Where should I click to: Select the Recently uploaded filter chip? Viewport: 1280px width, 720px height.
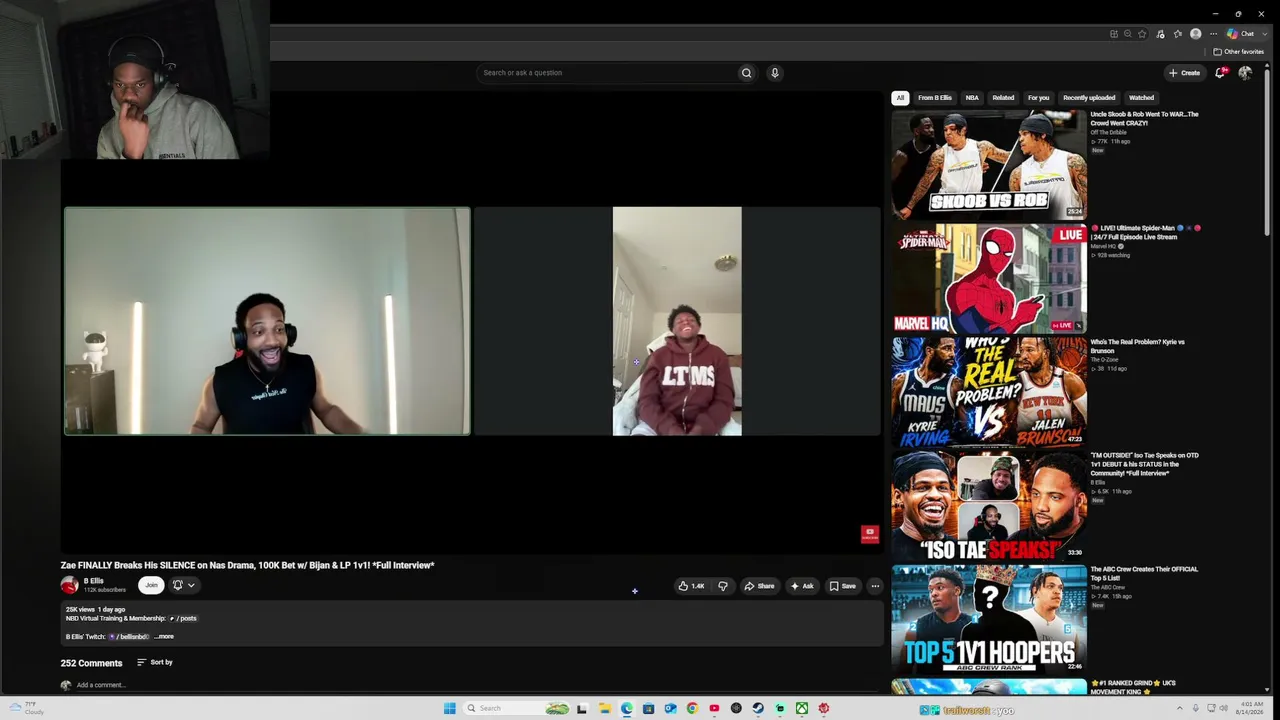pos(1089,98)
